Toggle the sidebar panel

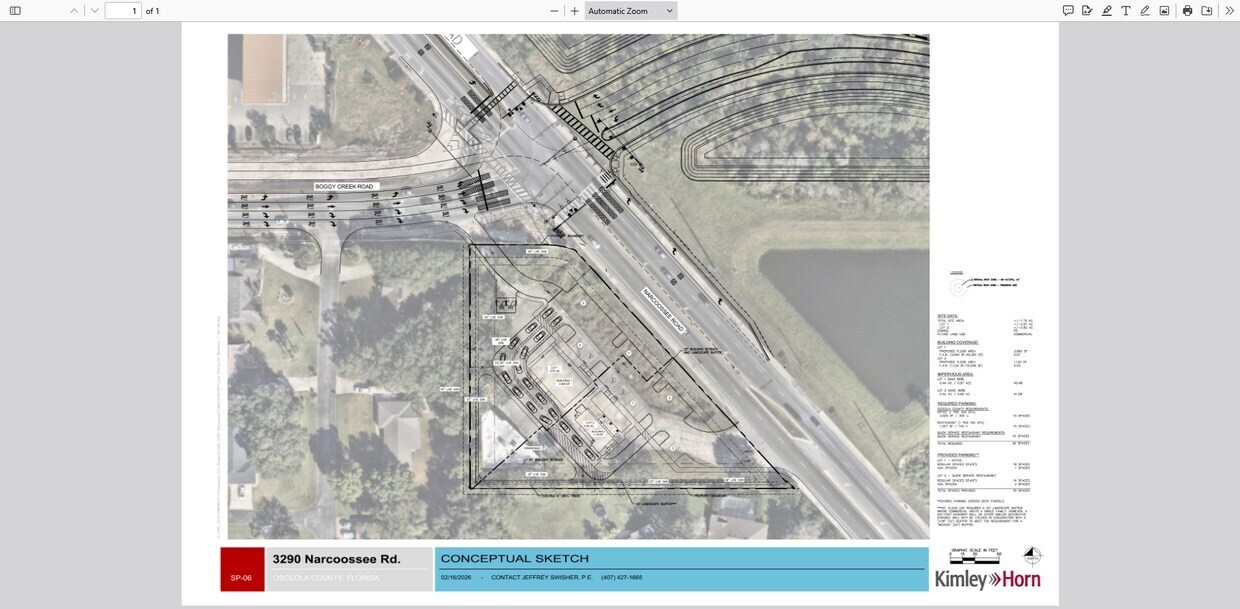coord(15,11)
